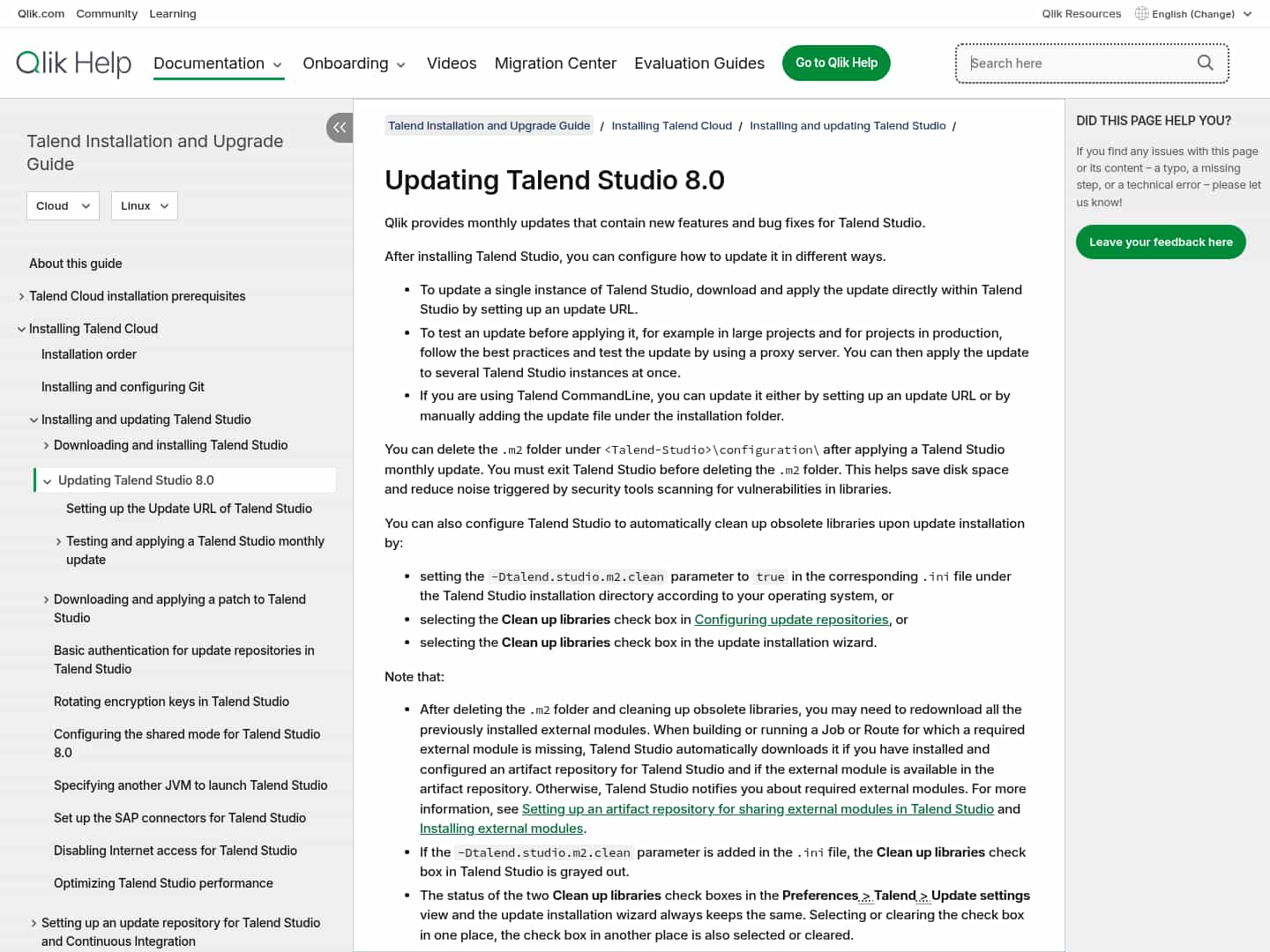Viewport: 1270px width, 952px height.
Task: Collapse the Installing Talend Cloud section
Action: pyautogui.click(x=21, y=330)
